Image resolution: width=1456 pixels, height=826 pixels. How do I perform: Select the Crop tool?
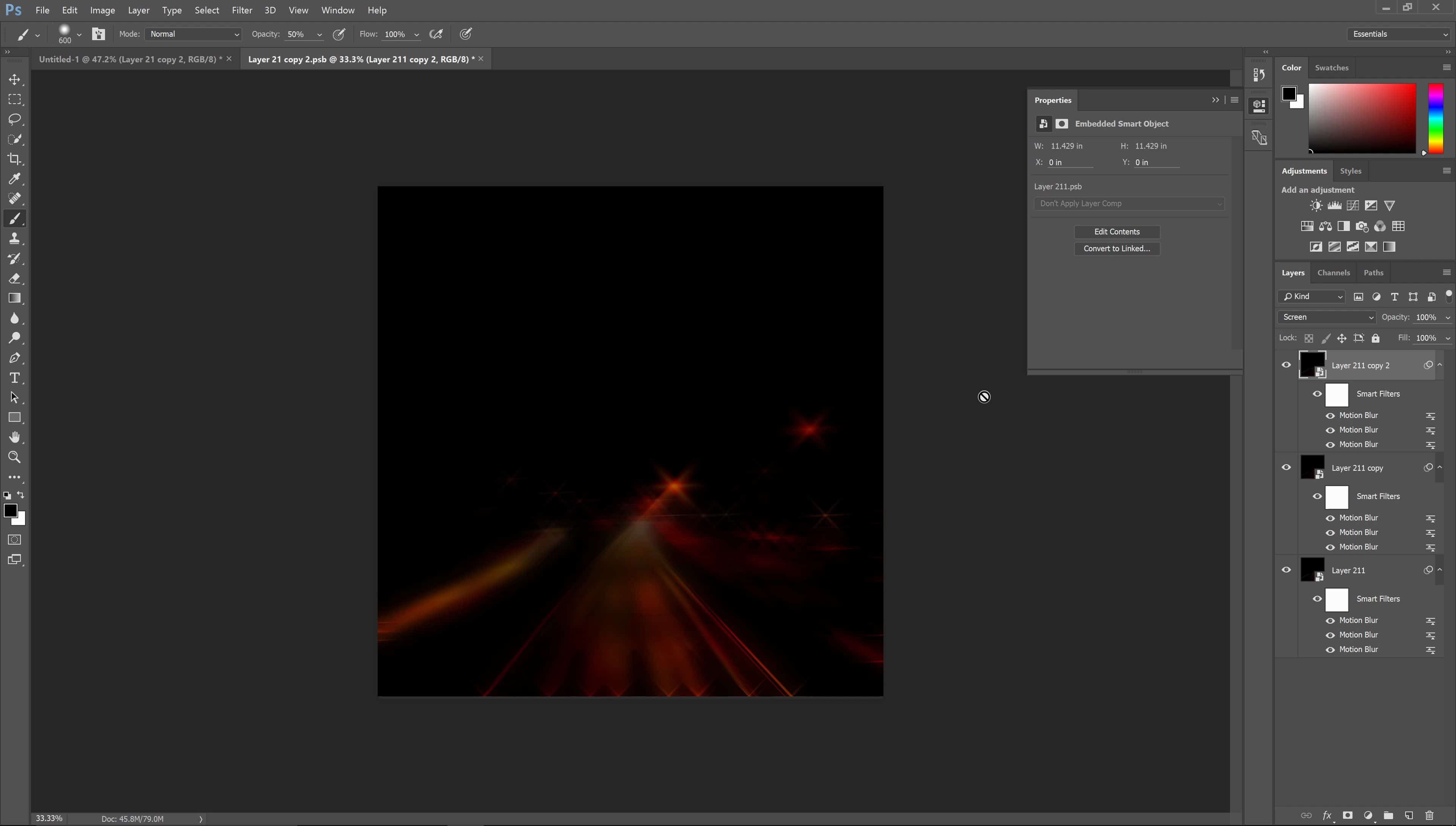tap(15, 159)
